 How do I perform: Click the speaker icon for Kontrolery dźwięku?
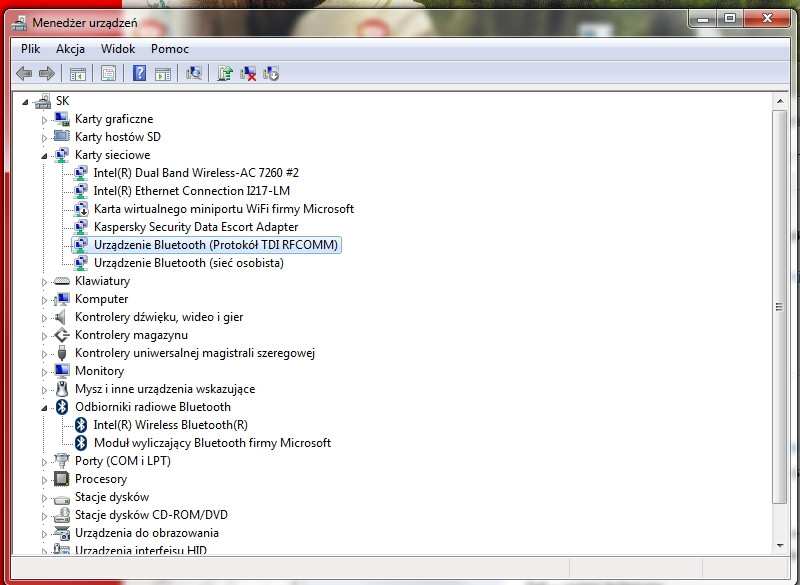click(61, 317)
